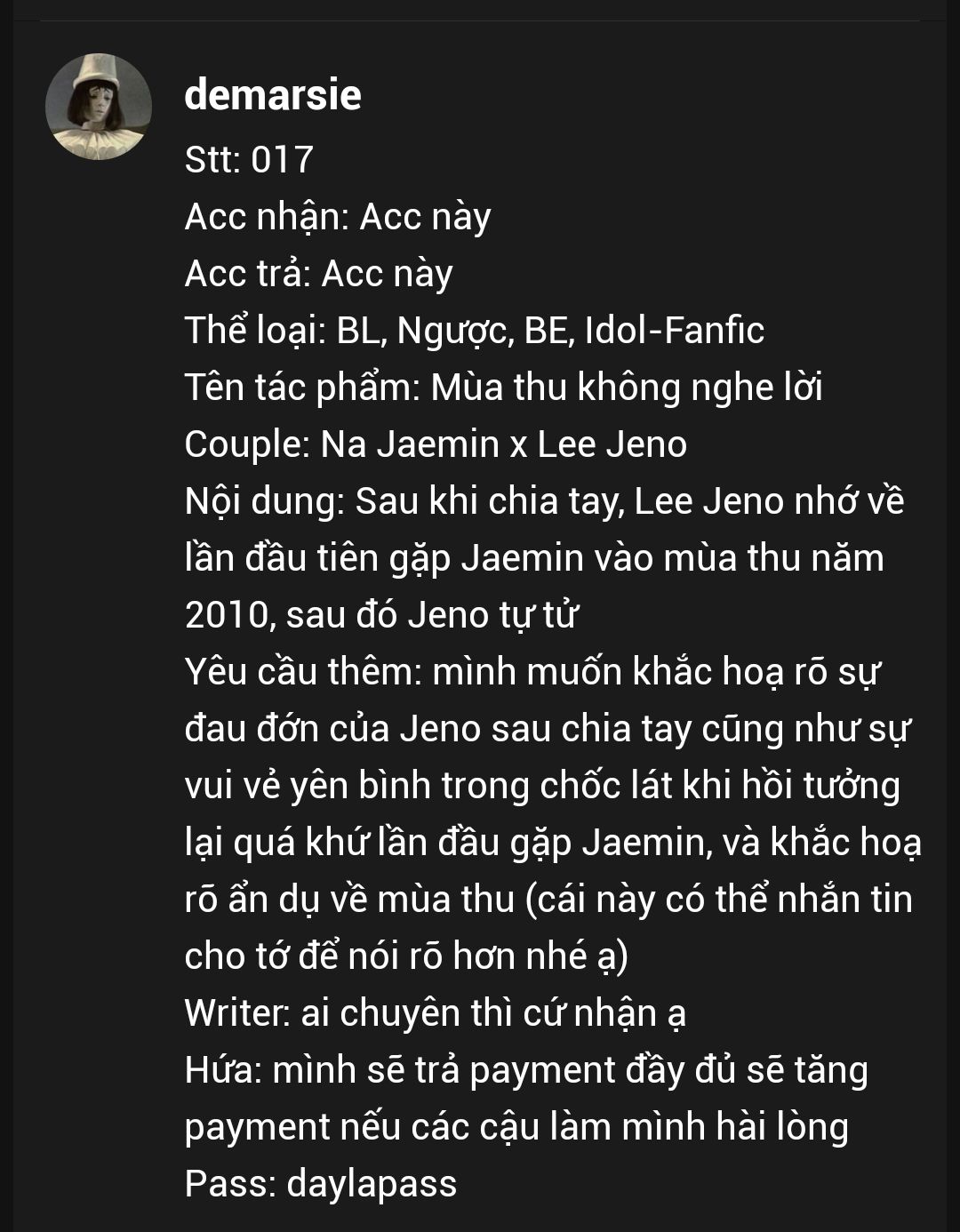Select the line '2010, sau đó Jeno'
The height and width of the screenshot is (1232, 960).
(x=380, y=615)
